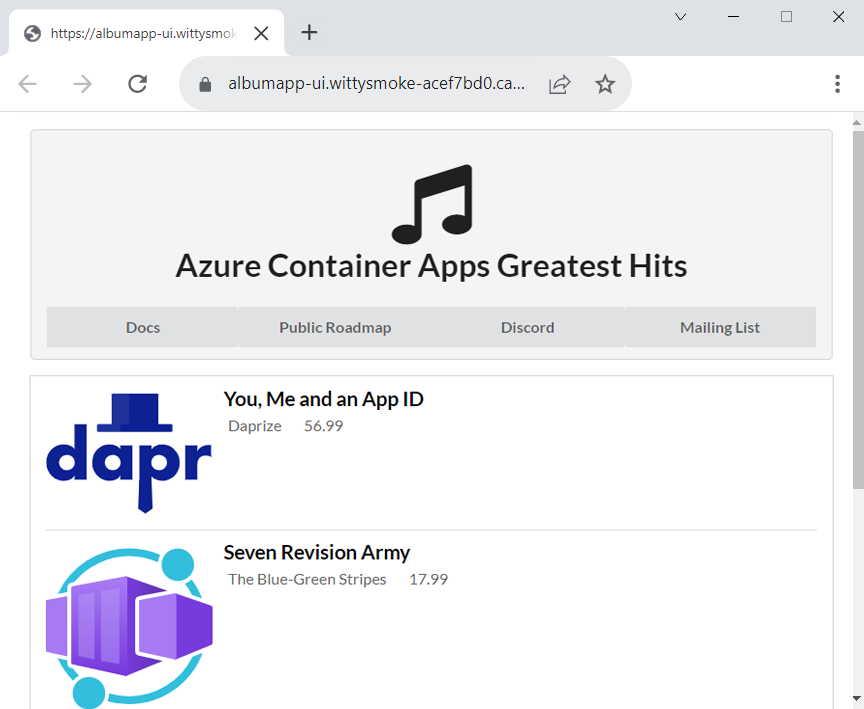Click the purple Azure Container Apps album artwork
Viewport: 864px width, 709px height.
point(128,625)
